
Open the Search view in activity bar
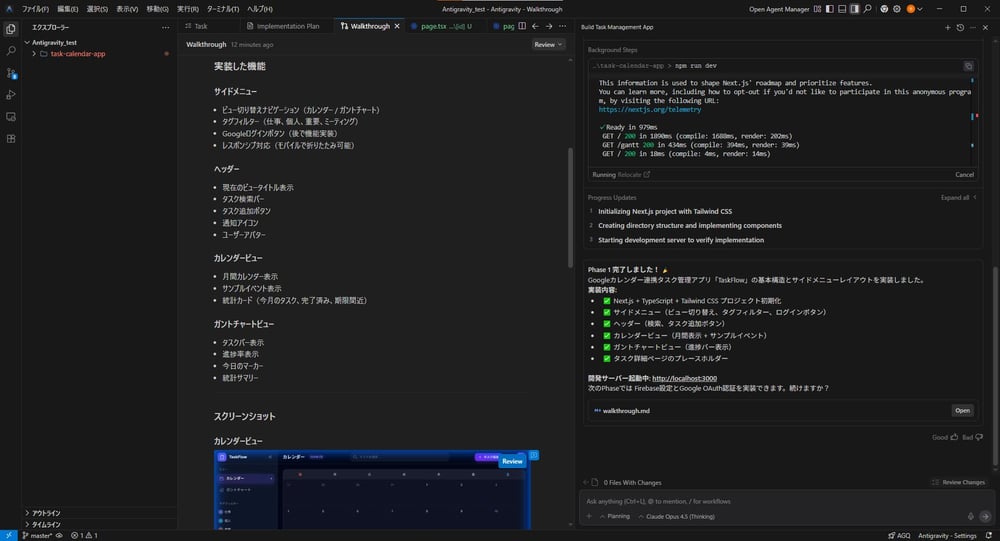11,50
